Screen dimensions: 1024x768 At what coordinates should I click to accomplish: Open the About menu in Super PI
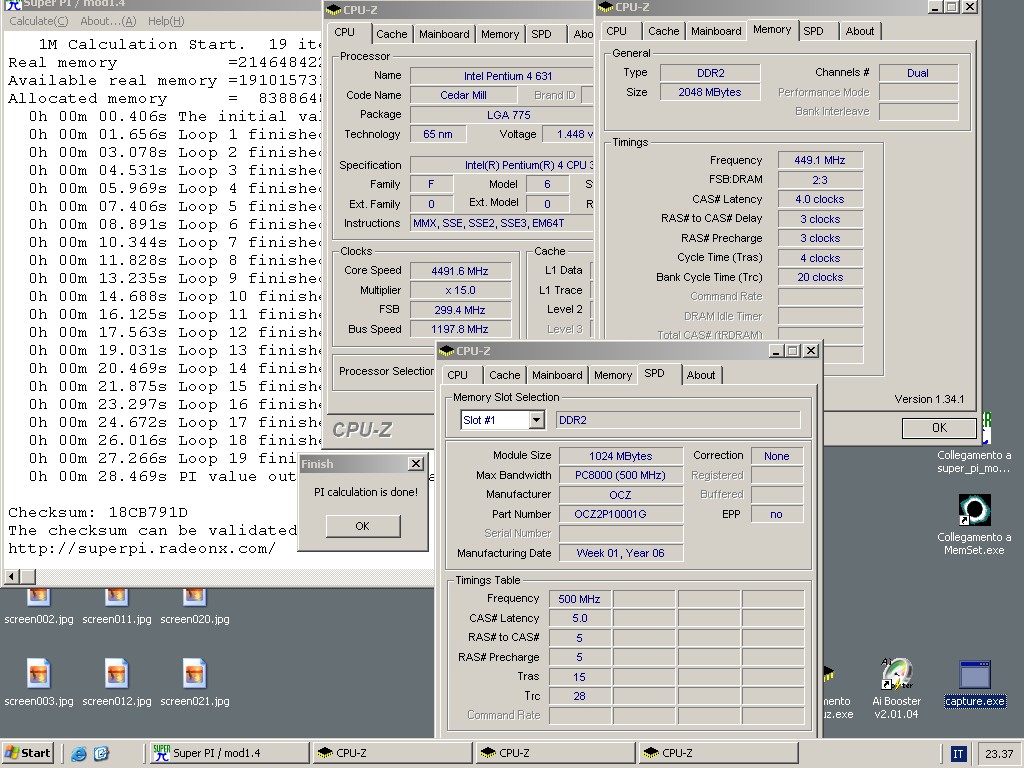pyautogui.click(x=108, y=21)
